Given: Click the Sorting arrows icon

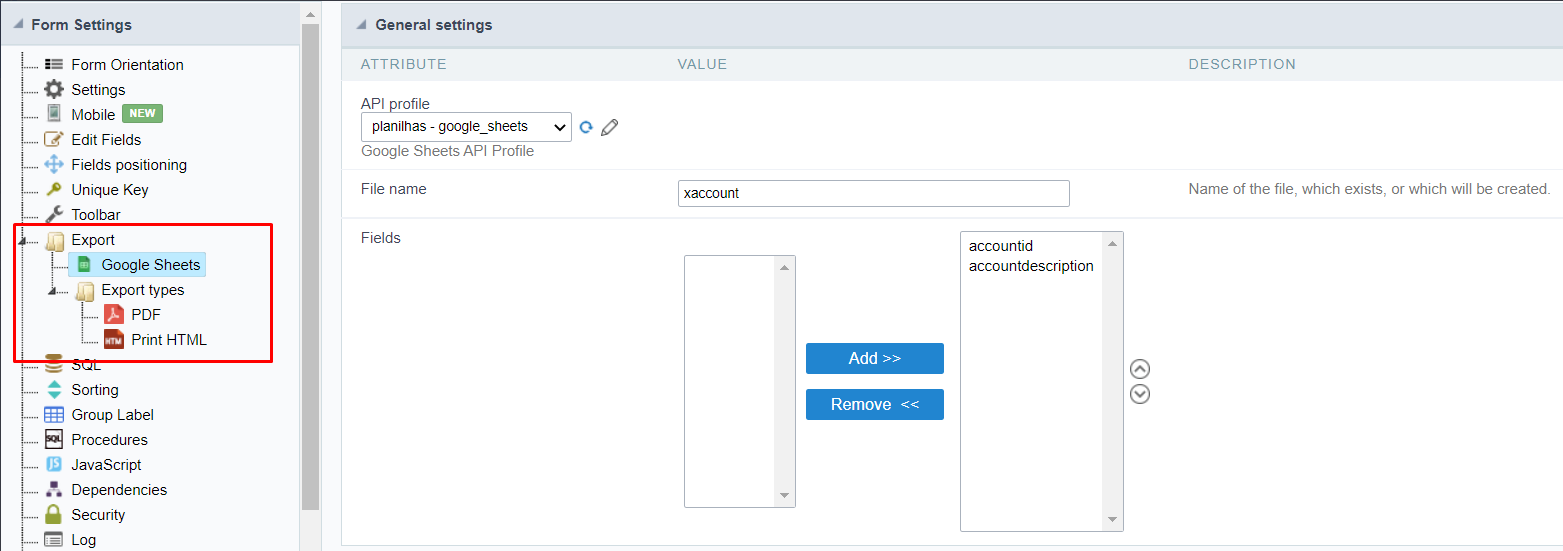Looking at the screenshot, I should [x=54, y=390].
